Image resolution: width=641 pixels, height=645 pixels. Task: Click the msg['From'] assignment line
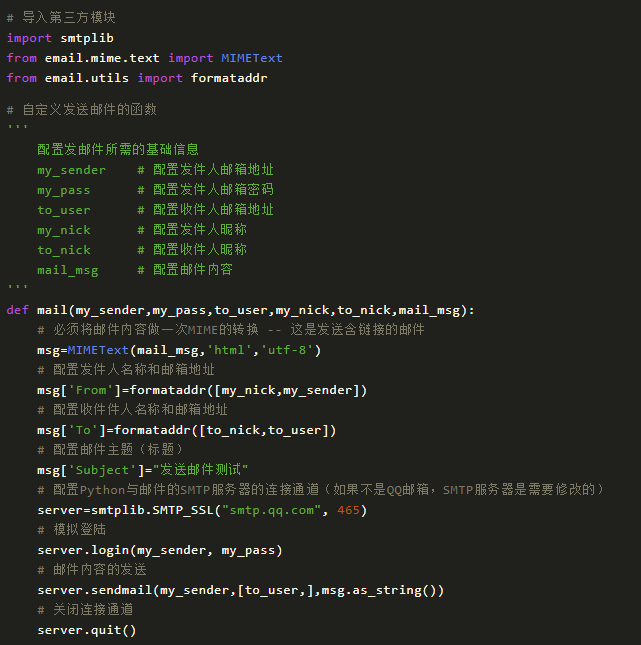pos(202,390)
